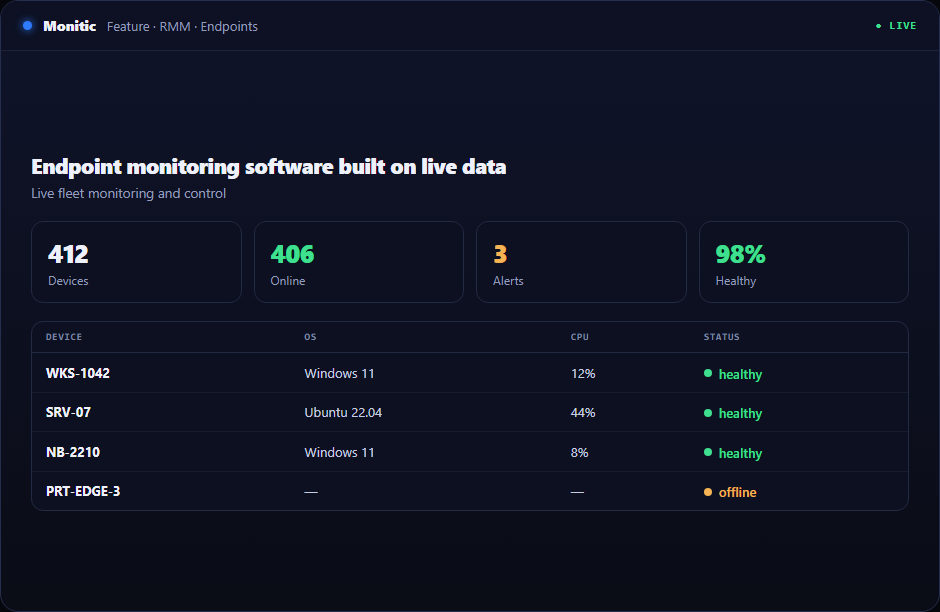Sort by the DEVICE column header
The width and height of the screenshot is (940, 612).
64,337
